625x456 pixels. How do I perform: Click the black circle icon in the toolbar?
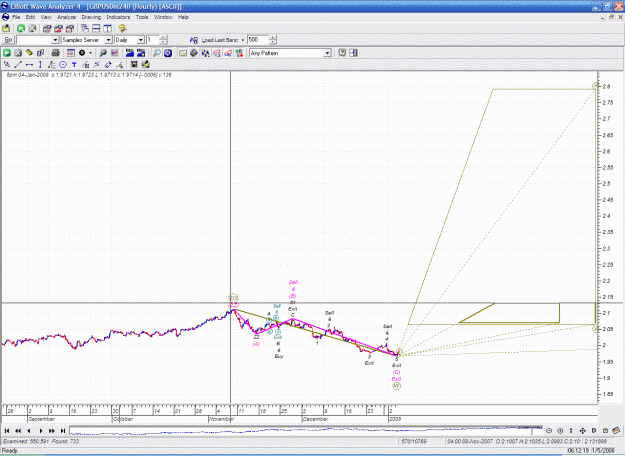(82, 53)
